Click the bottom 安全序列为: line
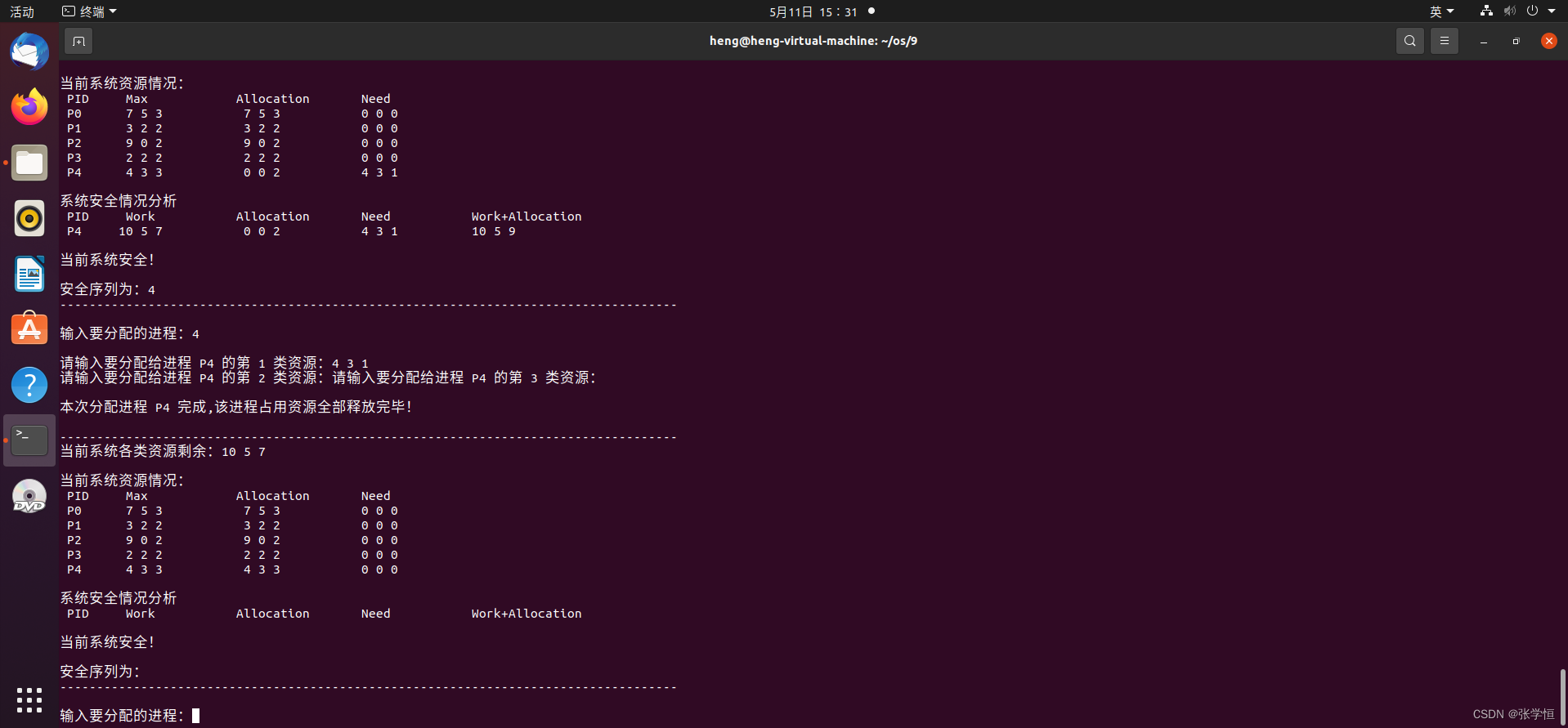 pyautogui.click(x=100, y=672)
